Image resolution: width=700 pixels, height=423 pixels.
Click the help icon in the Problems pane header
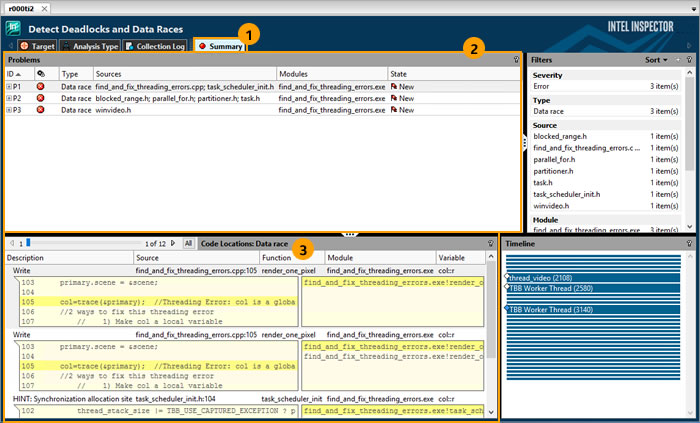[516, 60]
